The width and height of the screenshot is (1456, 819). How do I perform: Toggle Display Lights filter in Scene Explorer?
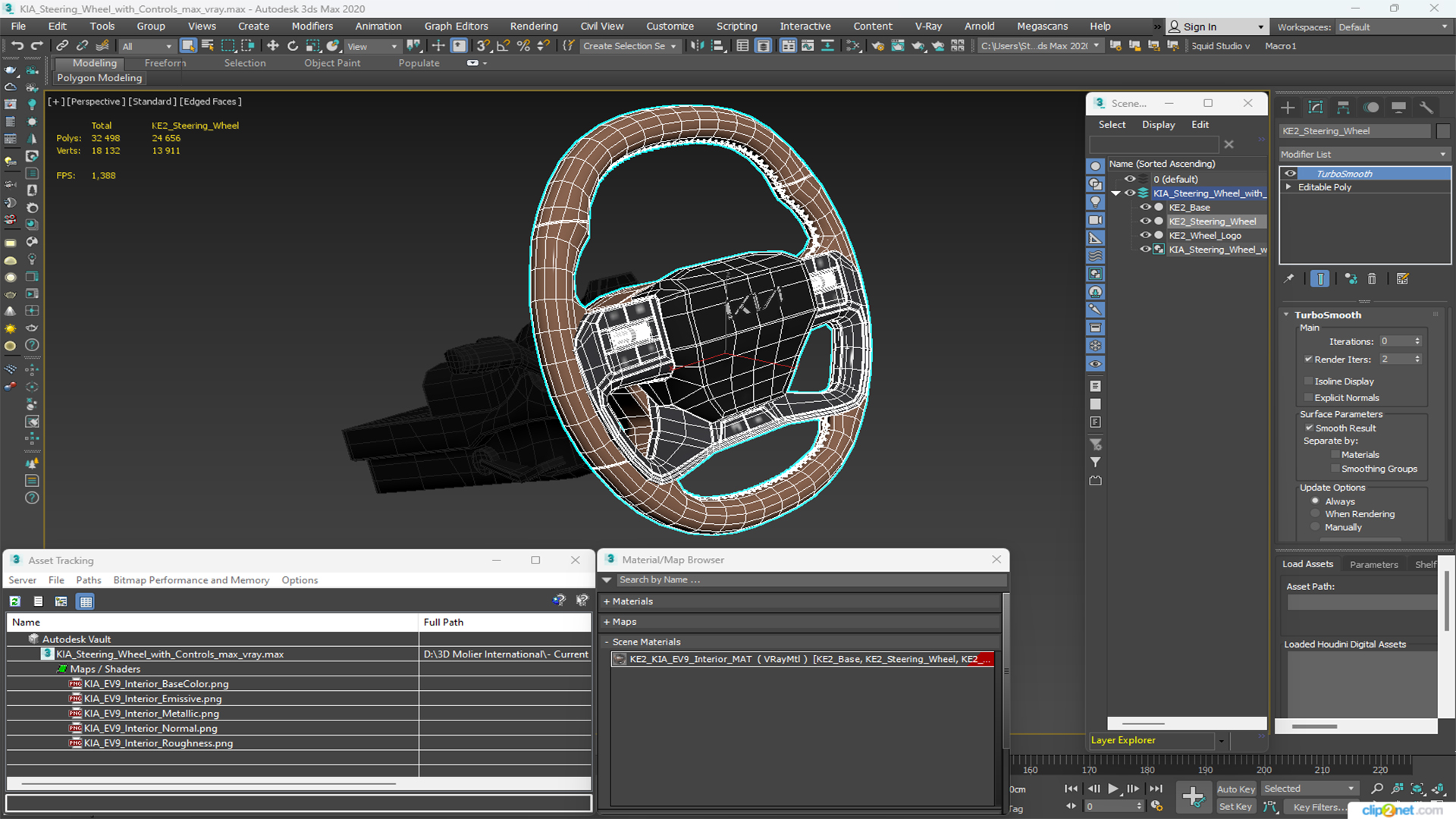(1095, 202)
